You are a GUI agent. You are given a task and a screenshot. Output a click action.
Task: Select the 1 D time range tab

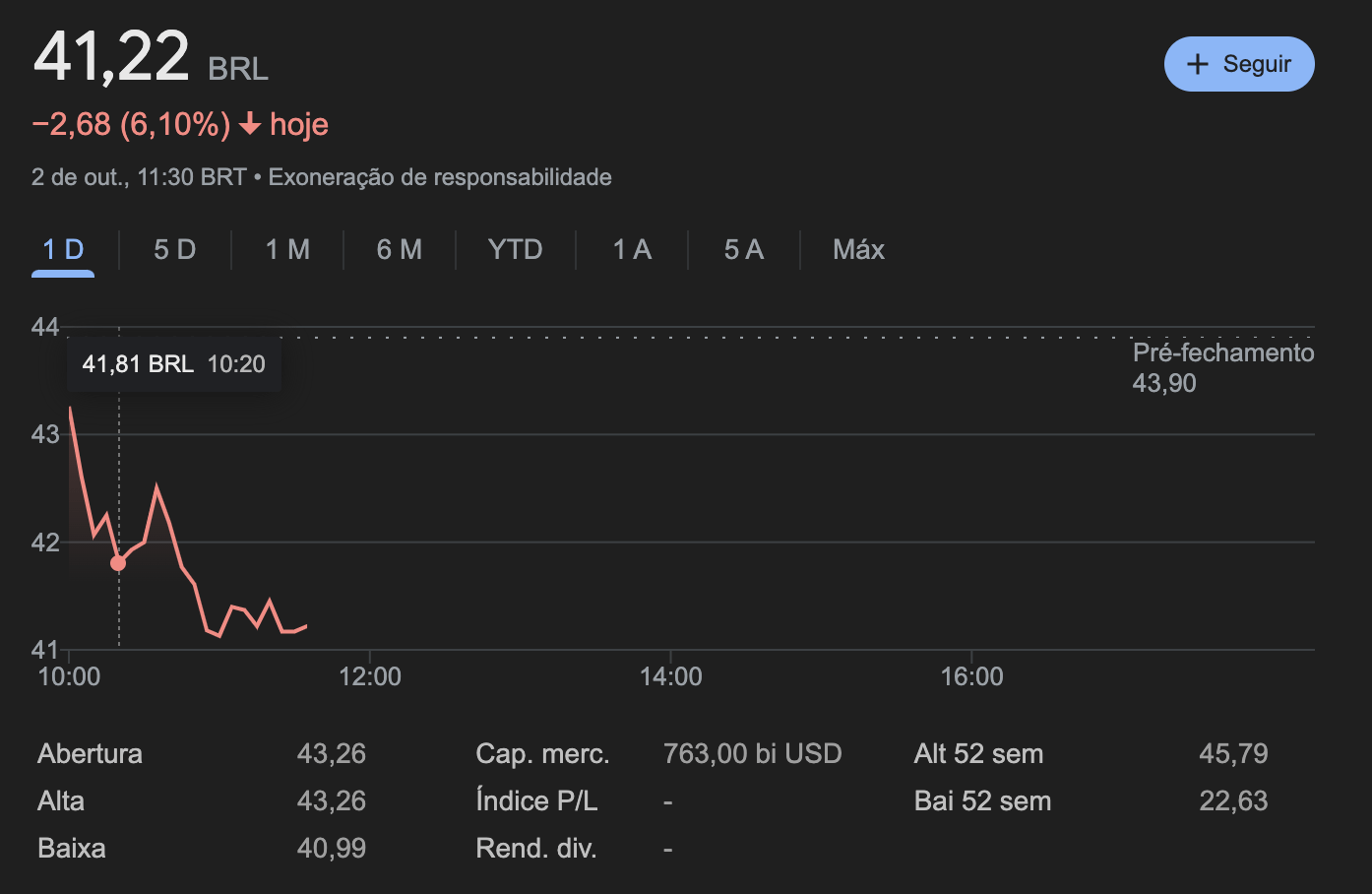click(x=63, y=250)
